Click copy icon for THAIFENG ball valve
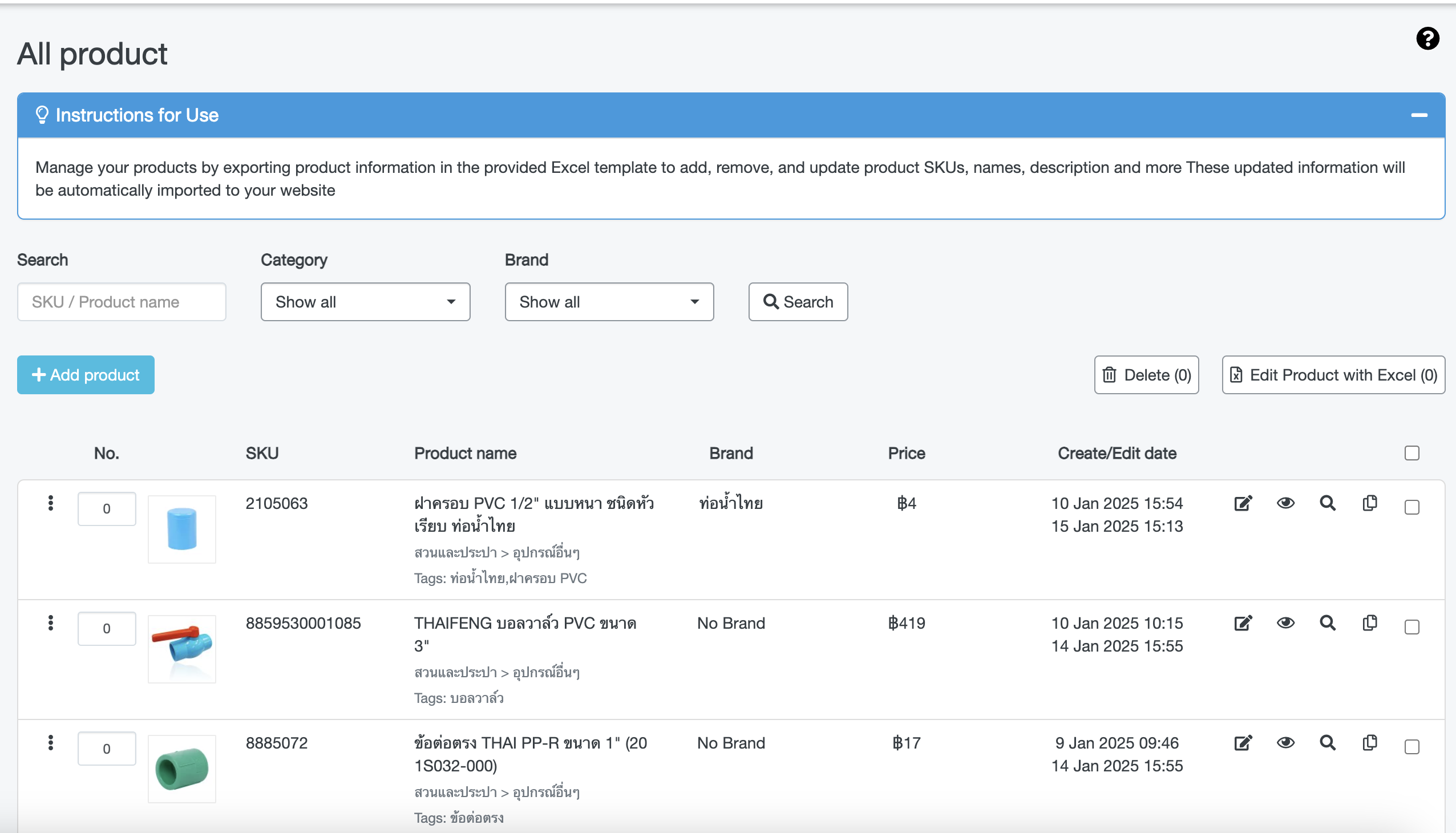Viewport: 1456px width, 833px height. (1370, 623)
